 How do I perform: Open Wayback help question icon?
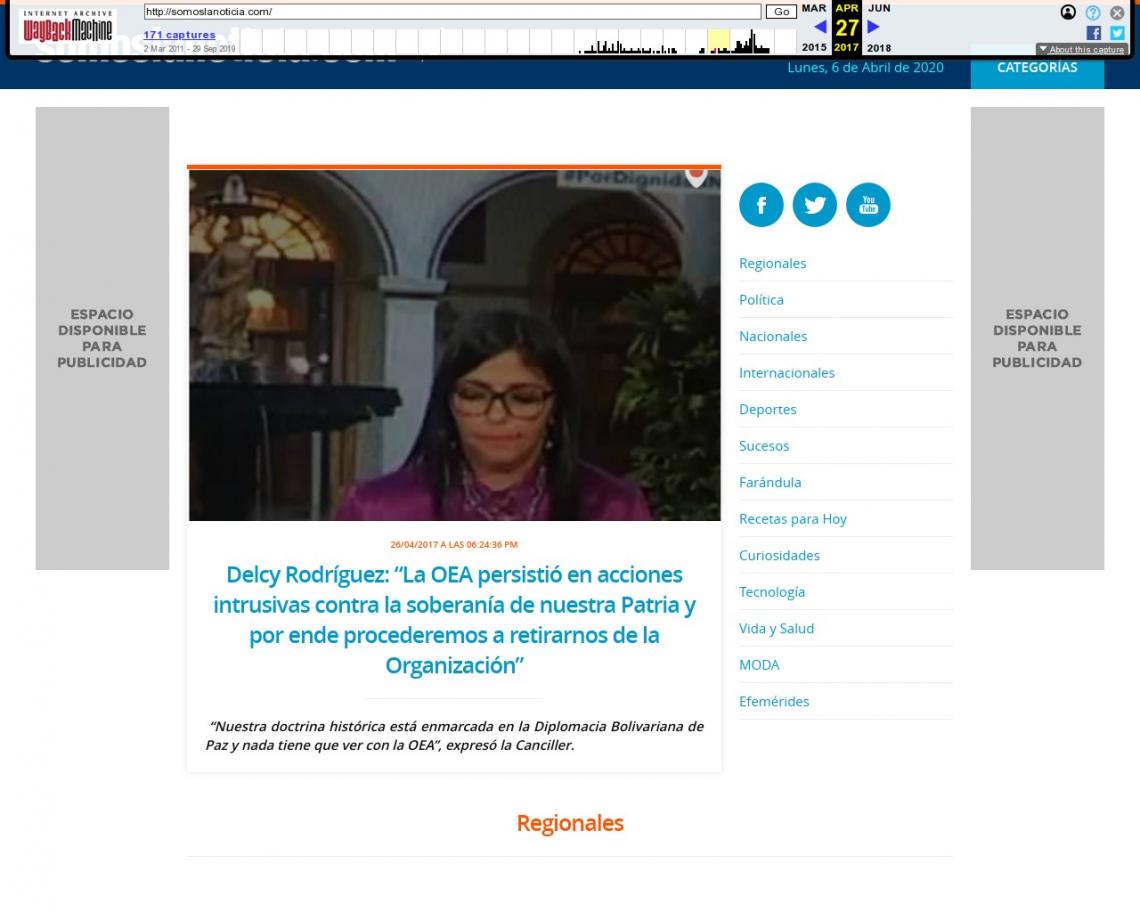pos(1093,12)
